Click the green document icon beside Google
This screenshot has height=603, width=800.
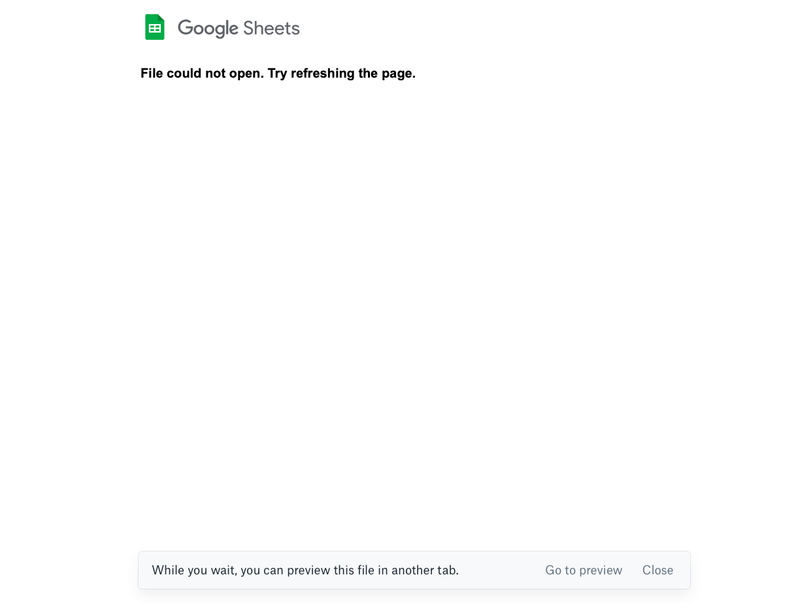tap(155, 27)
